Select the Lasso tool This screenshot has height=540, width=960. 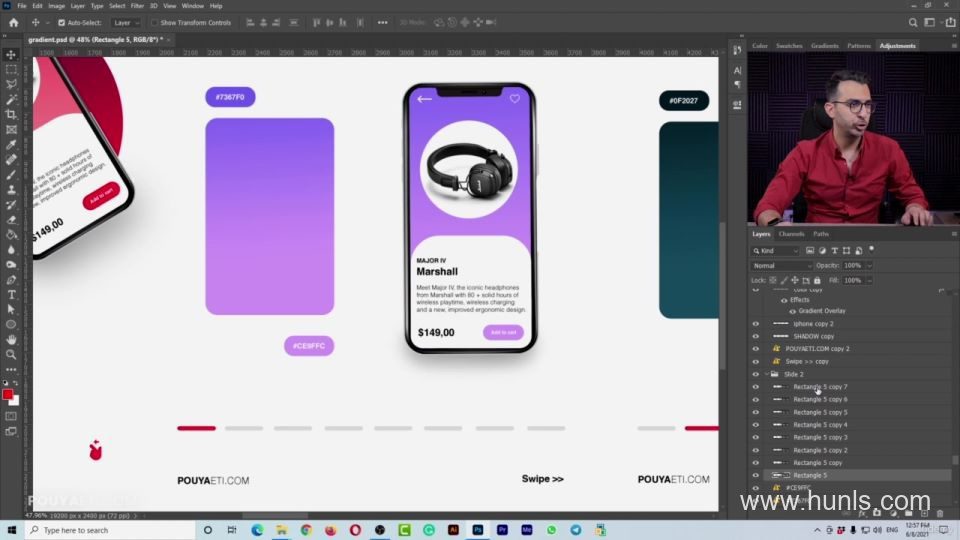click(x=11, y=84)
